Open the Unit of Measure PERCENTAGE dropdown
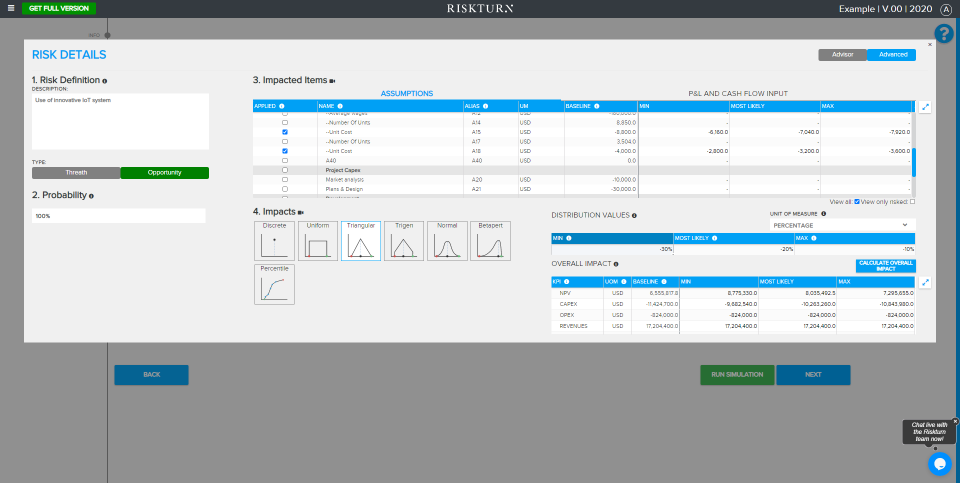 click(842, 225)
